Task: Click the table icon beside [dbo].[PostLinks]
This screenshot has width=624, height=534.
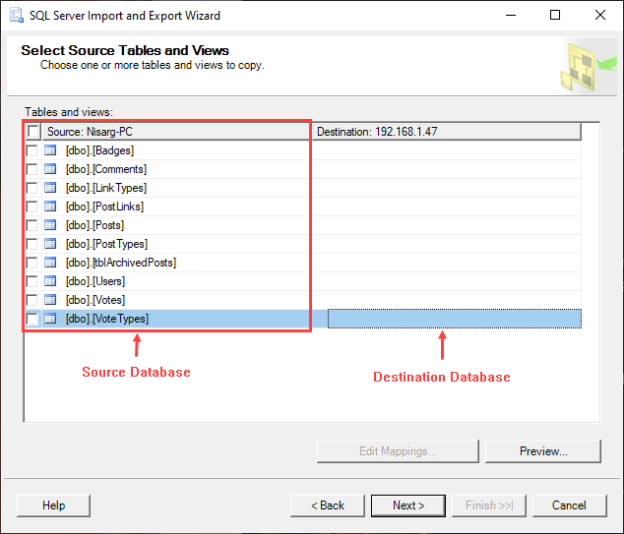Action: [50, 207]
